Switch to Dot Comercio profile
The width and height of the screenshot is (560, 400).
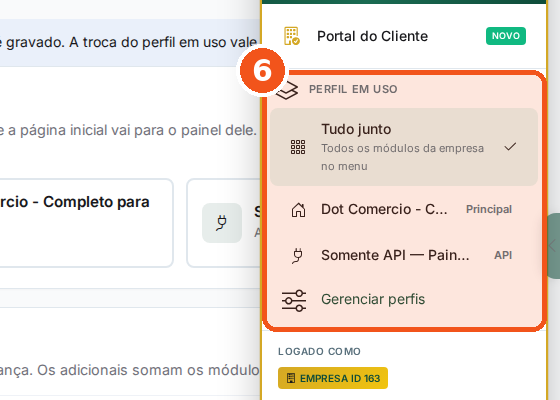(x=404, y=209)
